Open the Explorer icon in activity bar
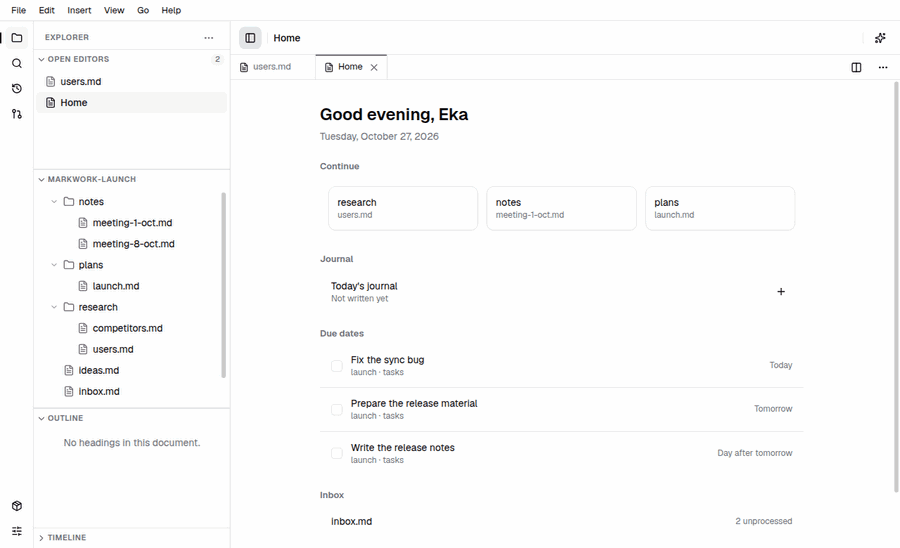 click(17, 38)
